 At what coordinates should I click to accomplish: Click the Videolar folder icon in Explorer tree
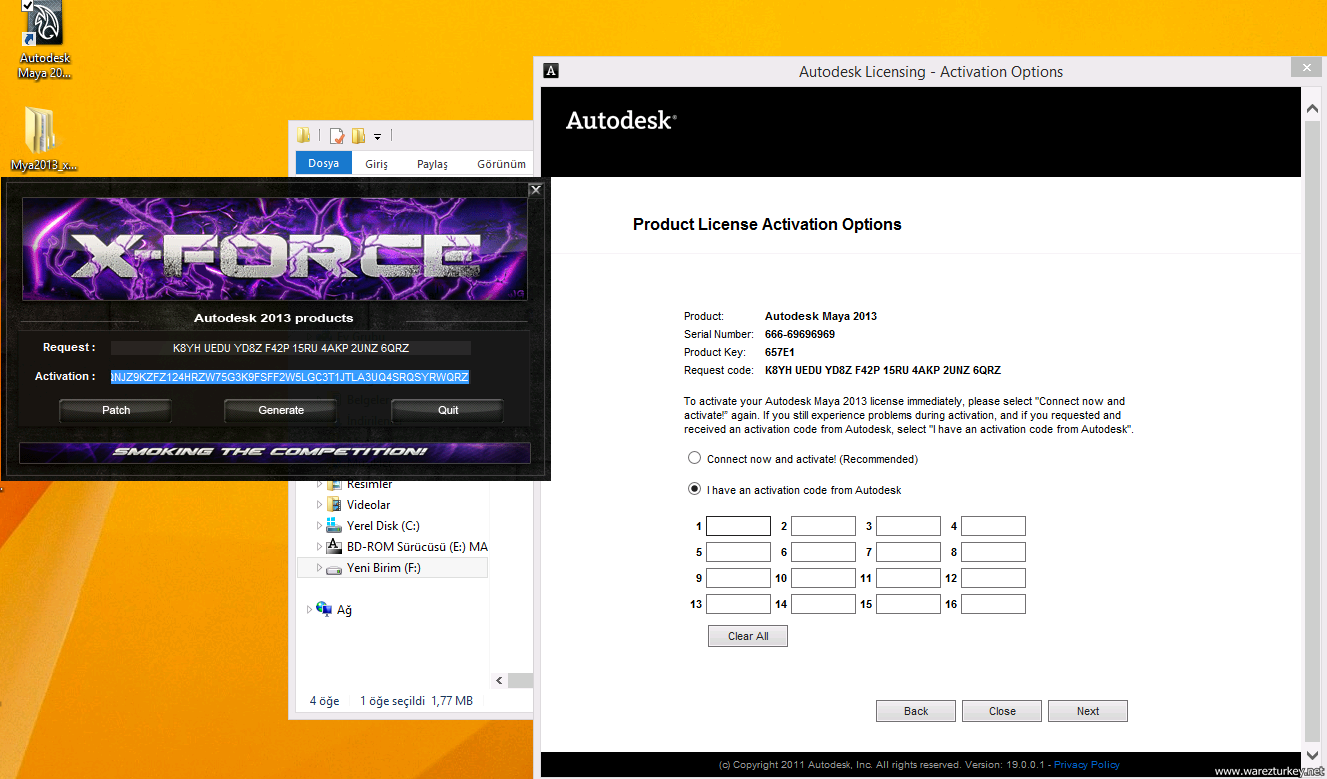(x=334, y=505)
